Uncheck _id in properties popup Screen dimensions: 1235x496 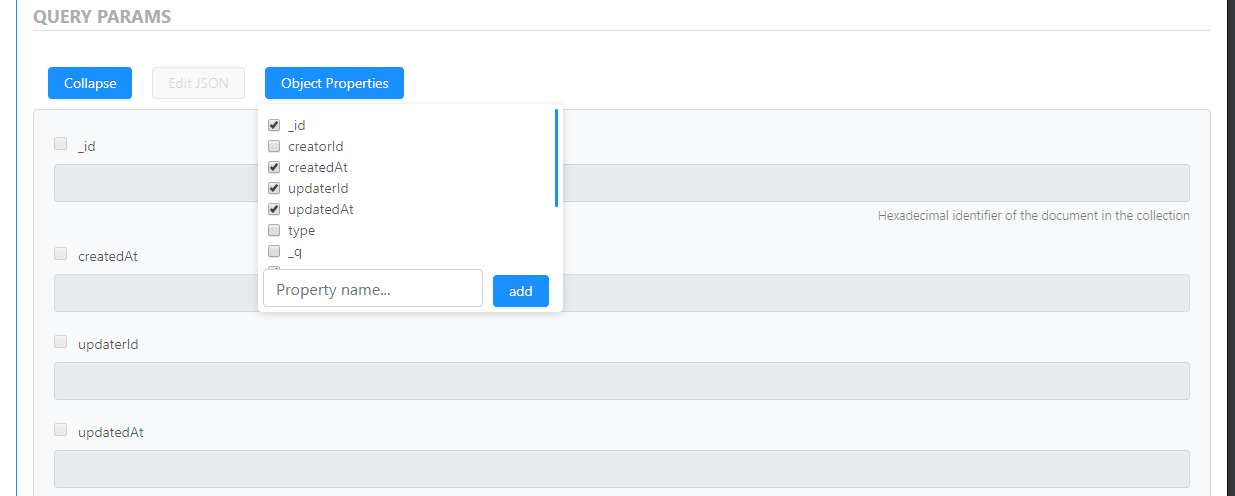pos(274,126)
